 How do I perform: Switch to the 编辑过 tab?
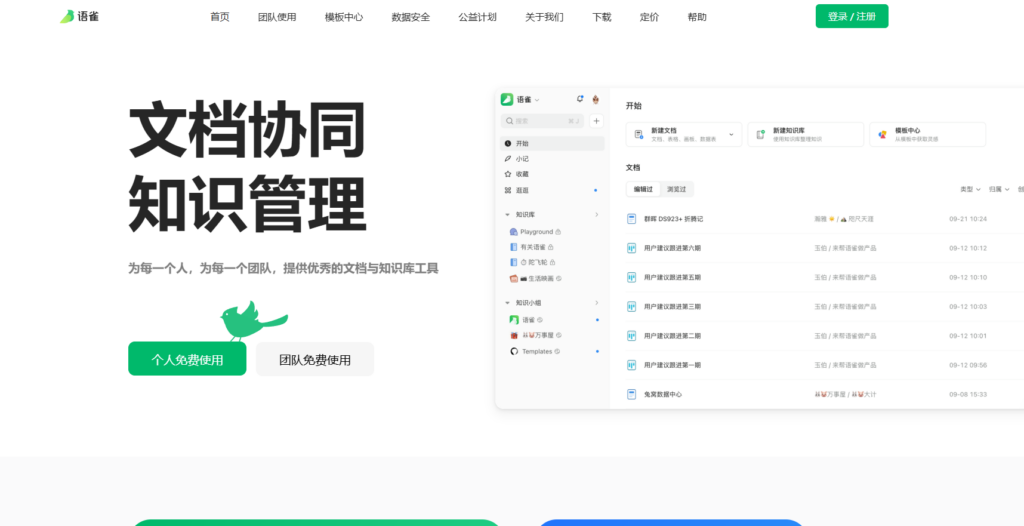click(643, 189)
